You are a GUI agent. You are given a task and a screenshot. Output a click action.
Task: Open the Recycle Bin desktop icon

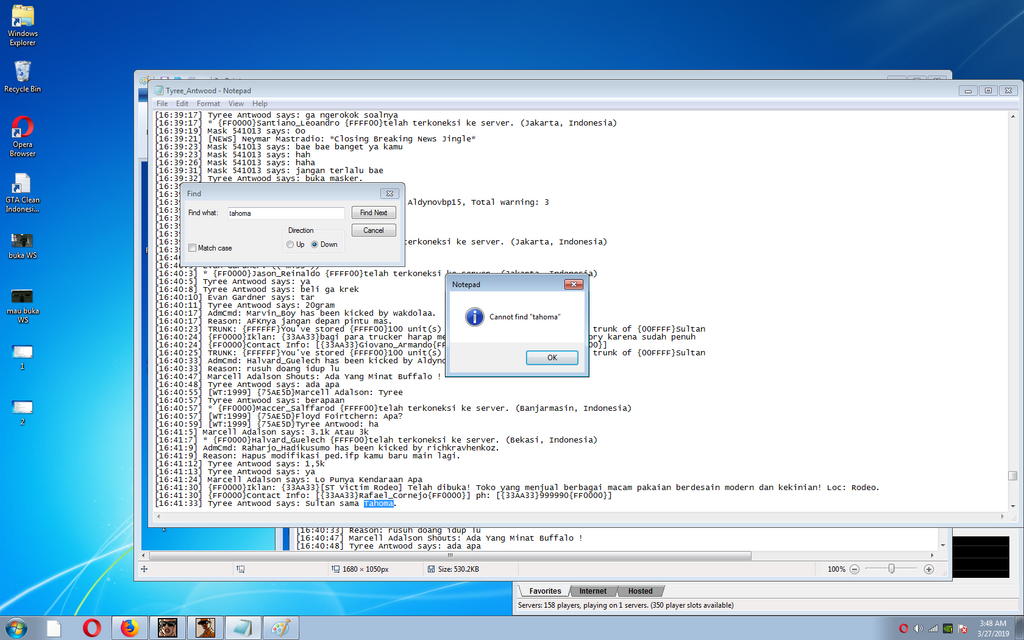22,76
